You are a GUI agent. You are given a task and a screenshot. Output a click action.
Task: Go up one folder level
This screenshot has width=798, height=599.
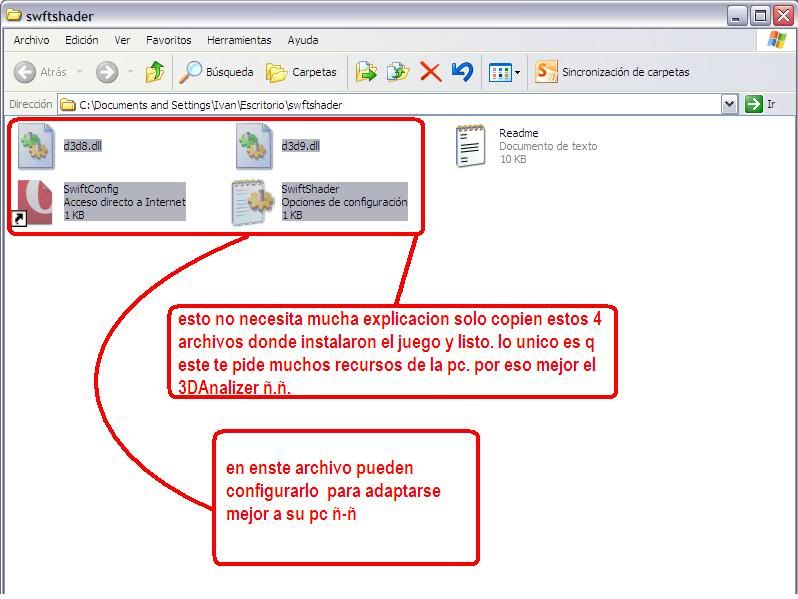click(155, 72)
